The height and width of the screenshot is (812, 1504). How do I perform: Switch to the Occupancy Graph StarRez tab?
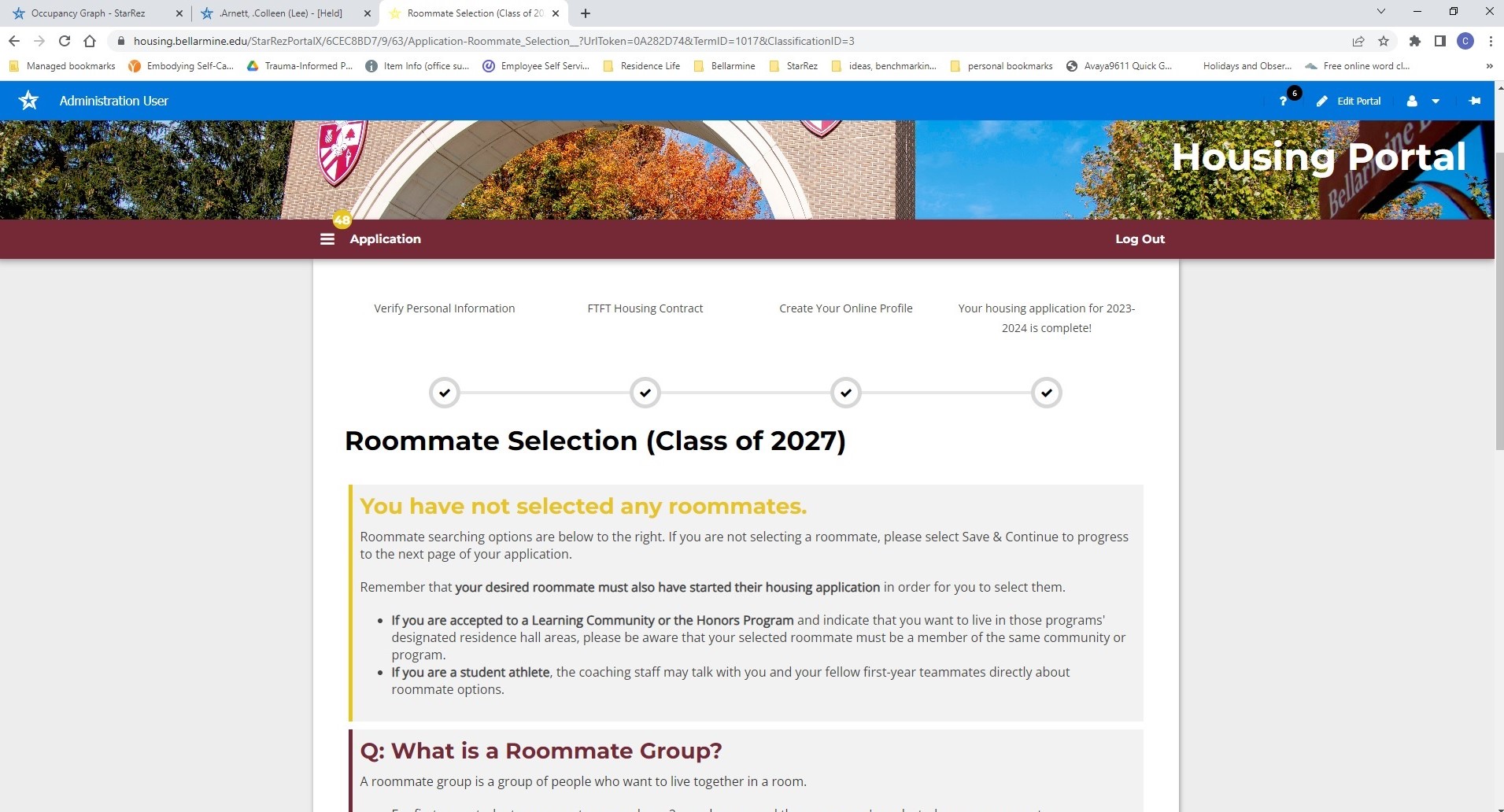click(91, 13)
